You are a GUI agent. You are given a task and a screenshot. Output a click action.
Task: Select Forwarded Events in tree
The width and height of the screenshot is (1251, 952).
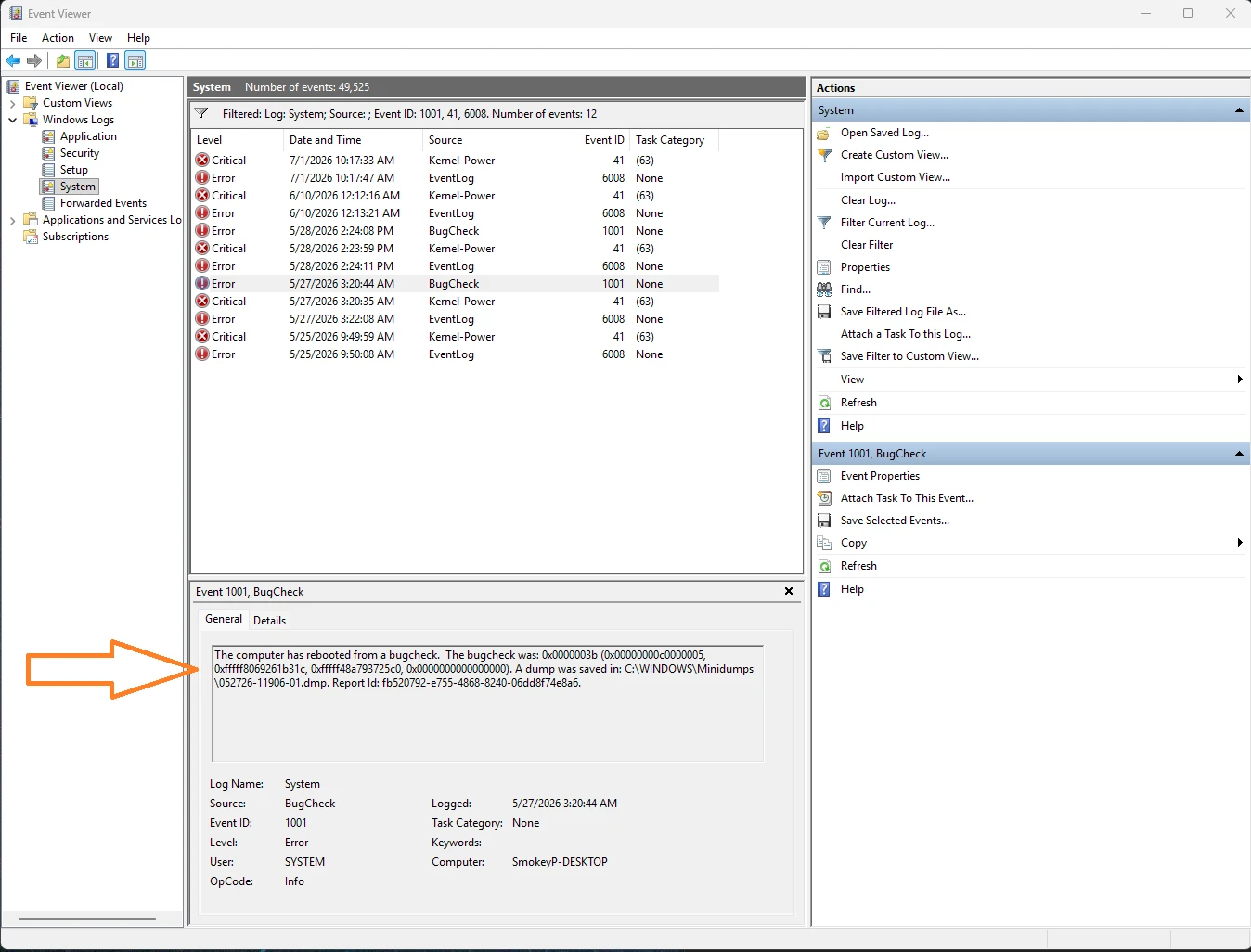103,203
